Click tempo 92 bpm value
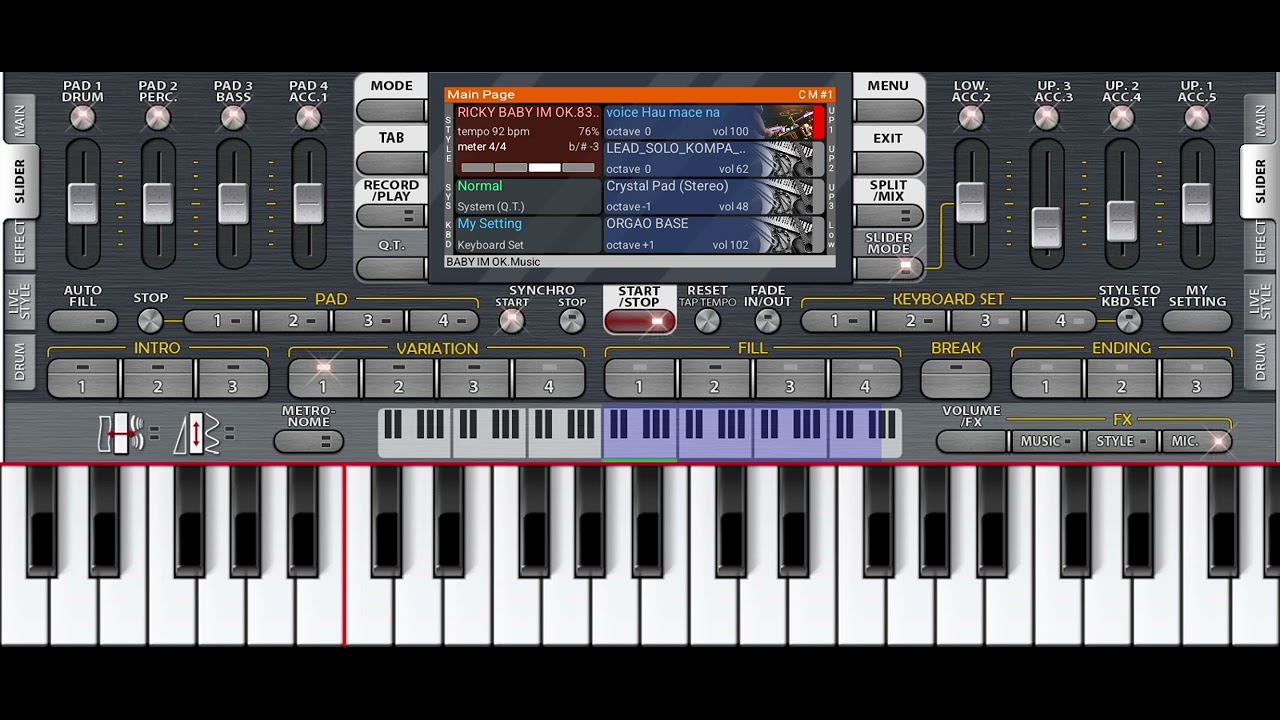Image resolution: width=1280 pixels, height=720 pixels. click(493, 131)
